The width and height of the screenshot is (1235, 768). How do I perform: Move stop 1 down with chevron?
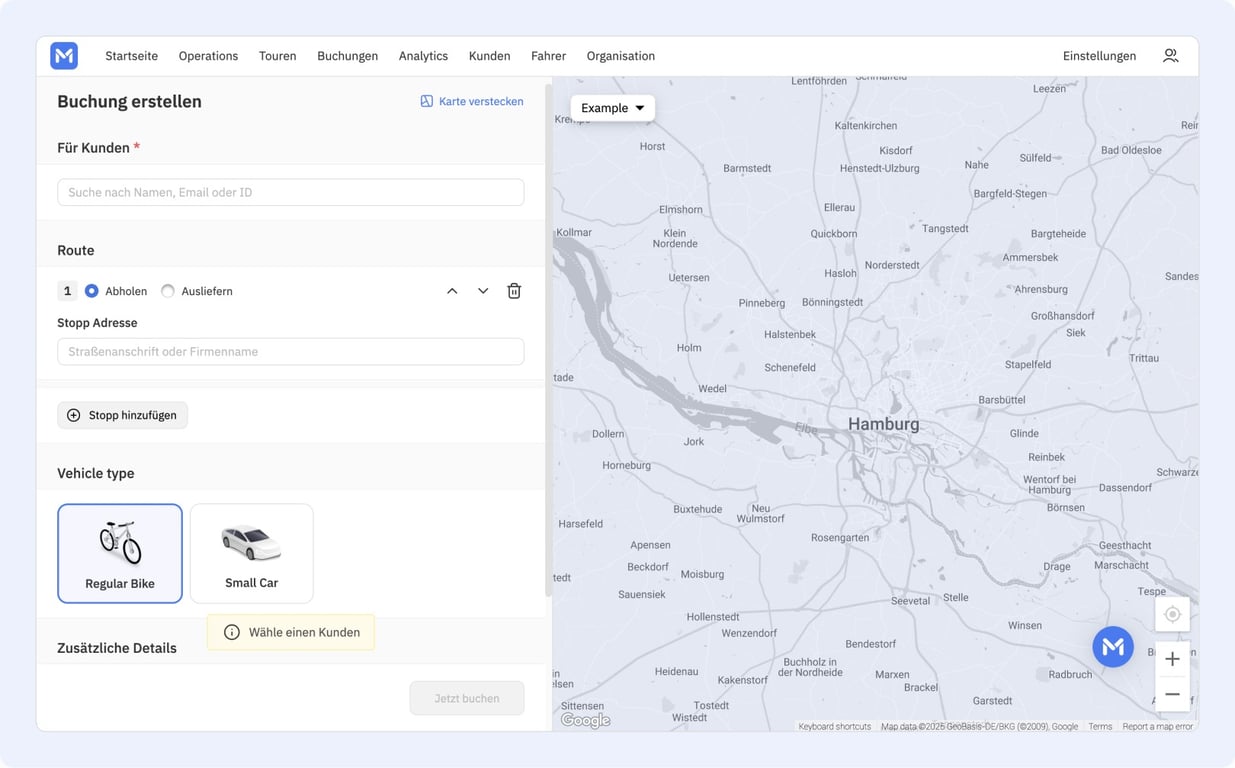point(483,291)
